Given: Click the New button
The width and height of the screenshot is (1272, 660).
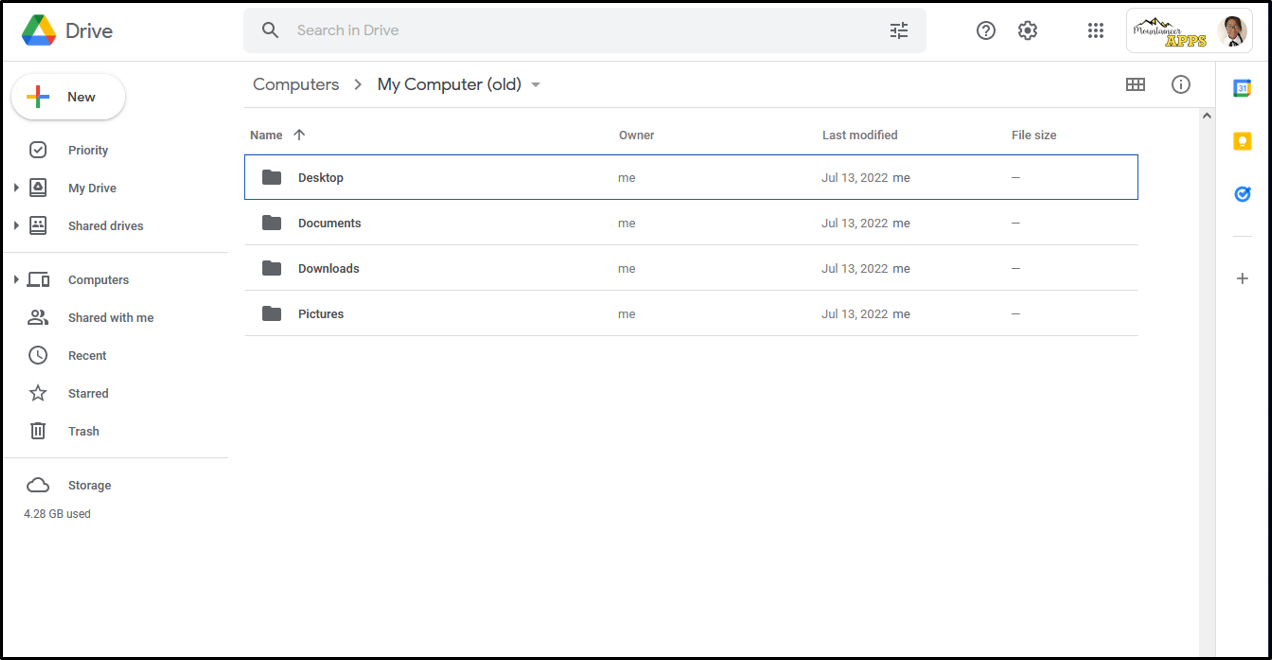Looking at the screenshot, I should click(x=68, y=97).
